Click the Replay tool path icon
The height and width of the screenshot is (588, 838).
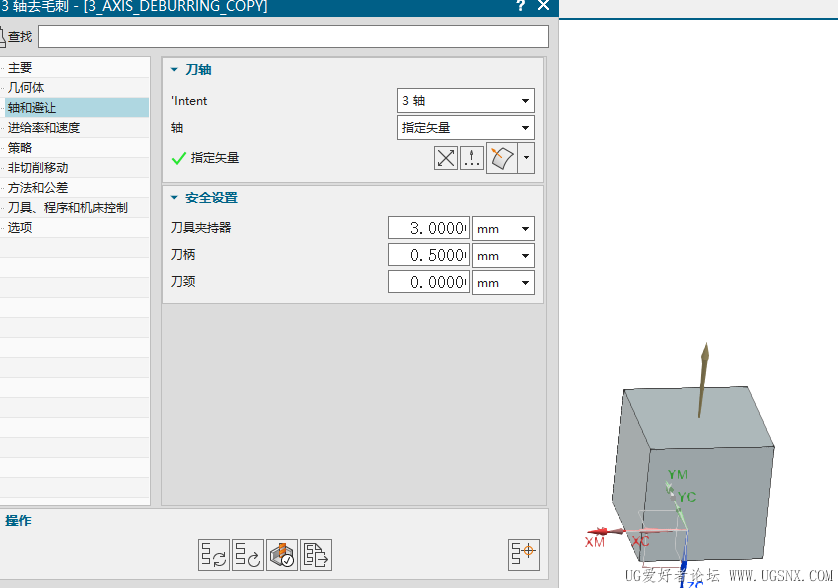point(248,555)
